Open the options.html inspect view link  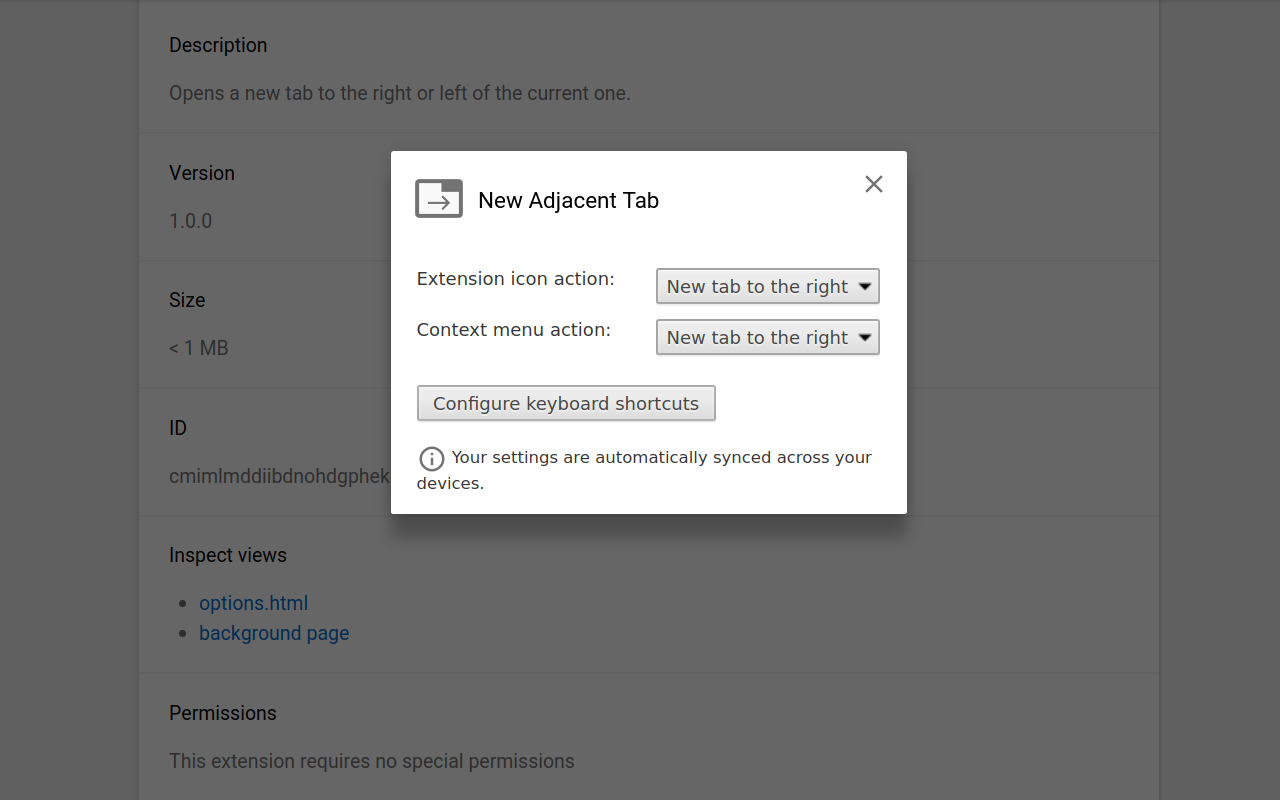[253, 603]
